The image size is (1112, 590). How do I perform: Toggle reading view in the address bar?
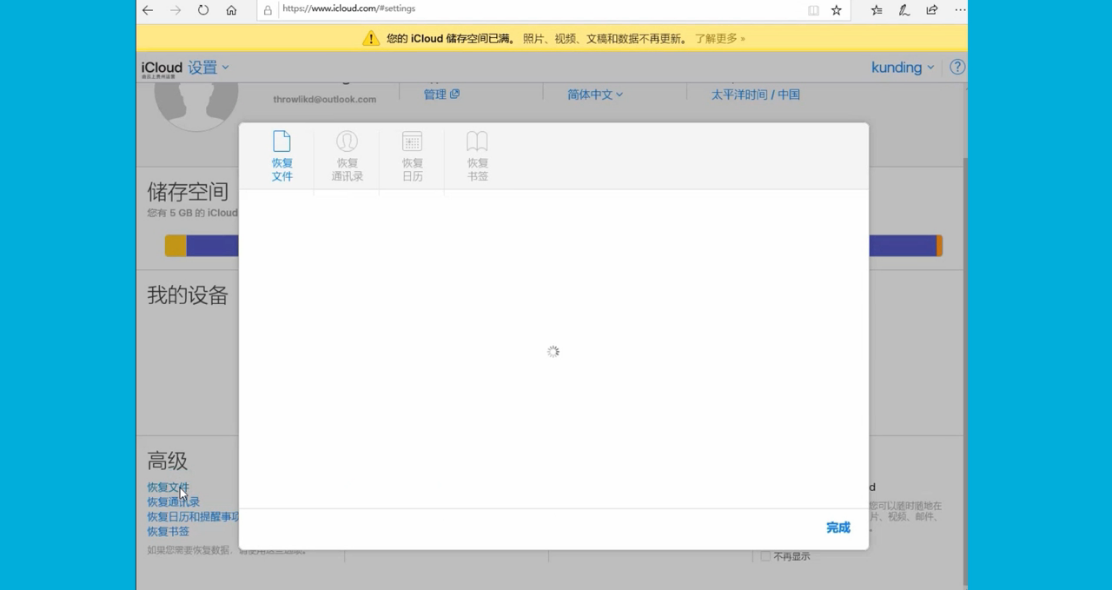click(x=813, y=9)
